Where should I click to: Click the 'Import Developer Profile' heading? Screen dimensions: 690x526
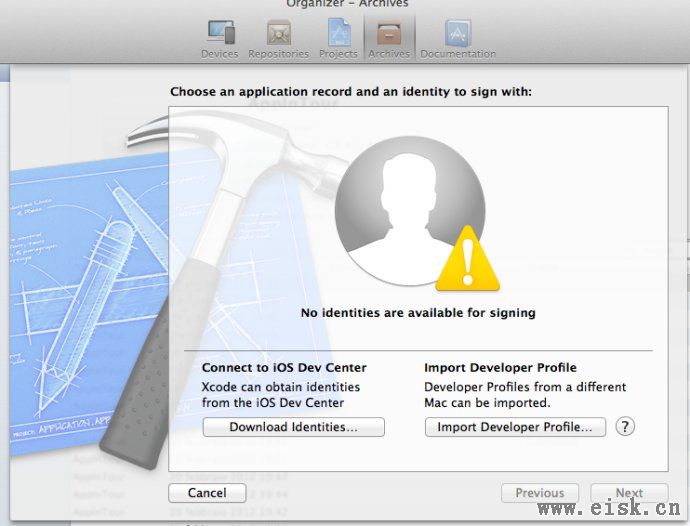500,368
